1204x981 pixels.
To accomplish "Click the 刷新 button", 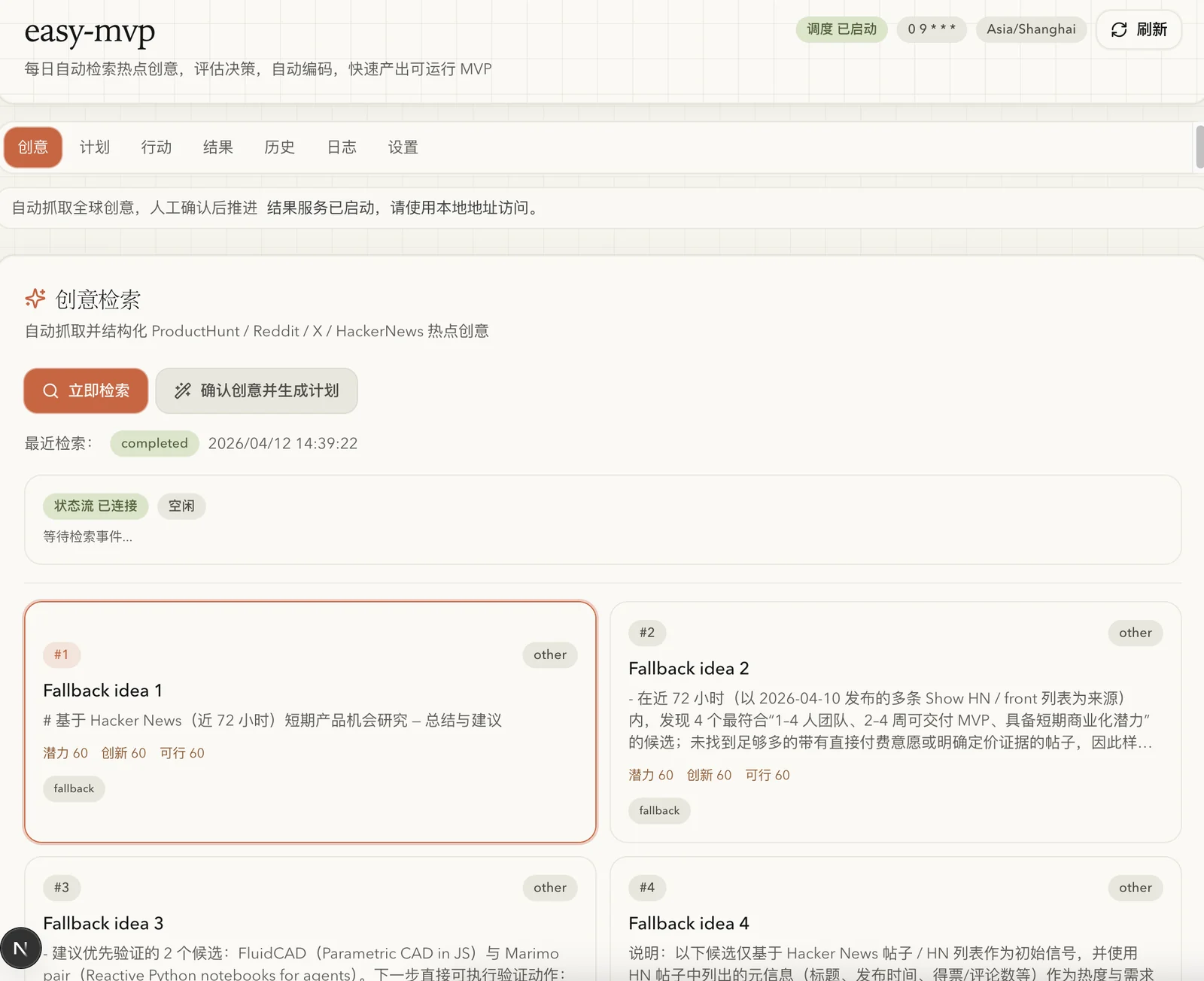I will (x=1139, y=29).
